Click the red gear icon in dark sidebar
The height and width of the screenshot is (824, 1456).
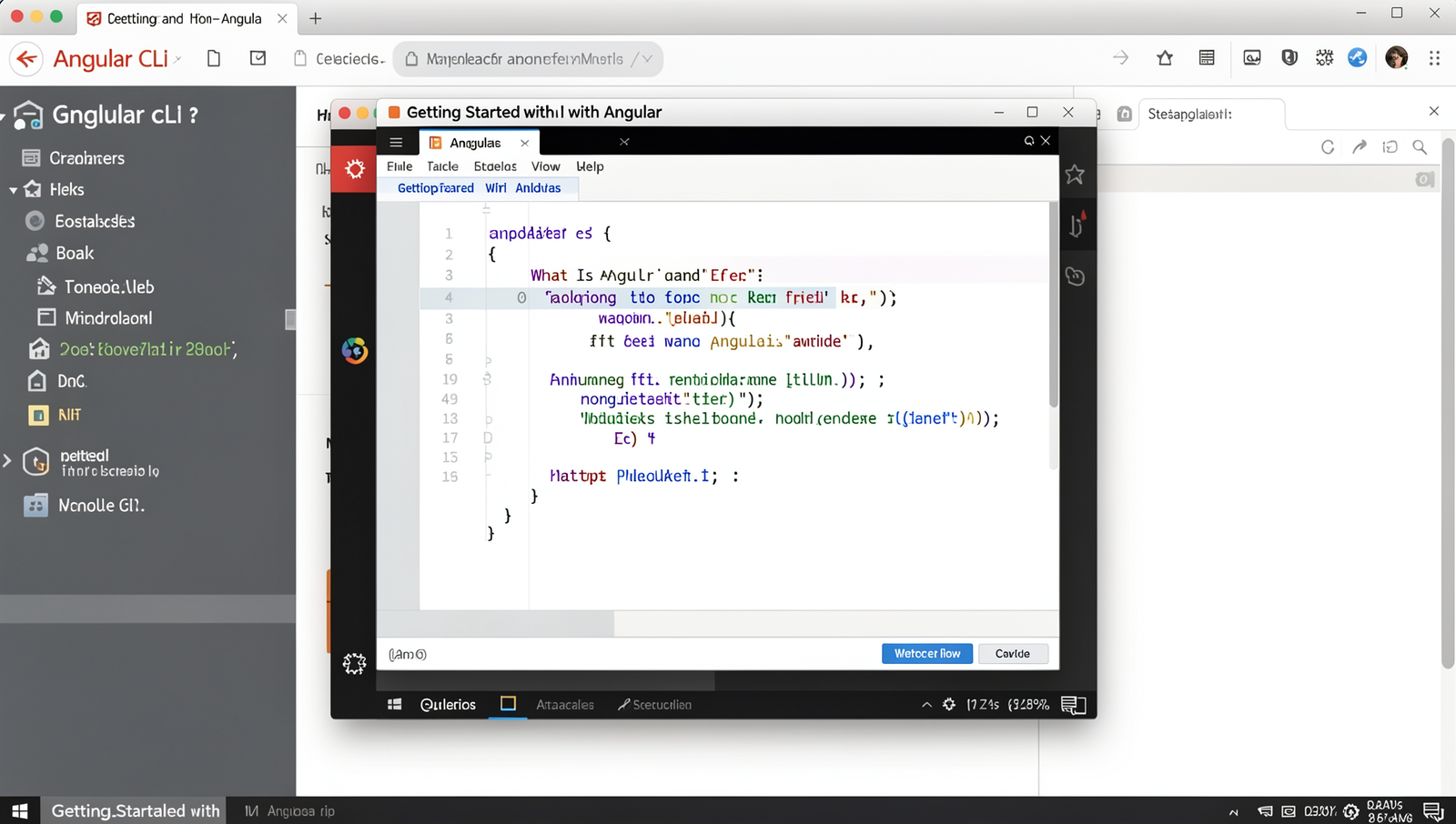(354, 168)
